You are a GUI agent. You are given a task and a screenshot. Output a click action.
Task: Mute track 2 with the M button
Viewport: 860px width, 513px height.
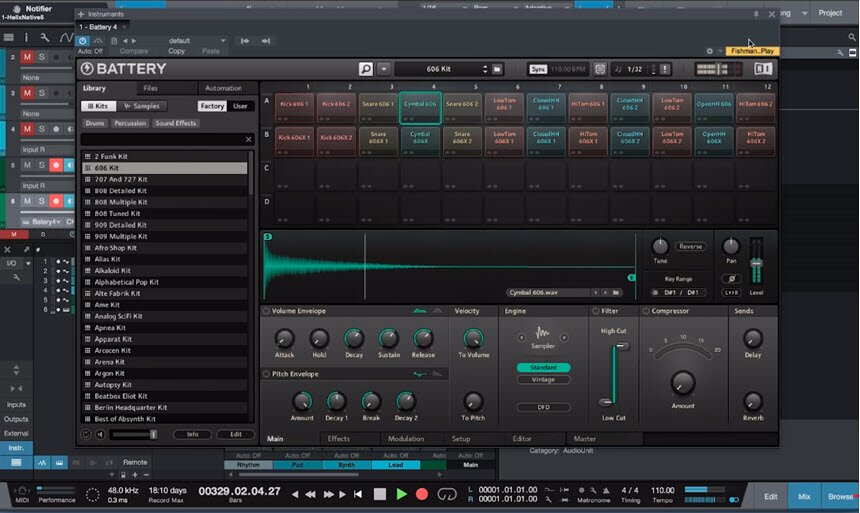click(27, 57)
